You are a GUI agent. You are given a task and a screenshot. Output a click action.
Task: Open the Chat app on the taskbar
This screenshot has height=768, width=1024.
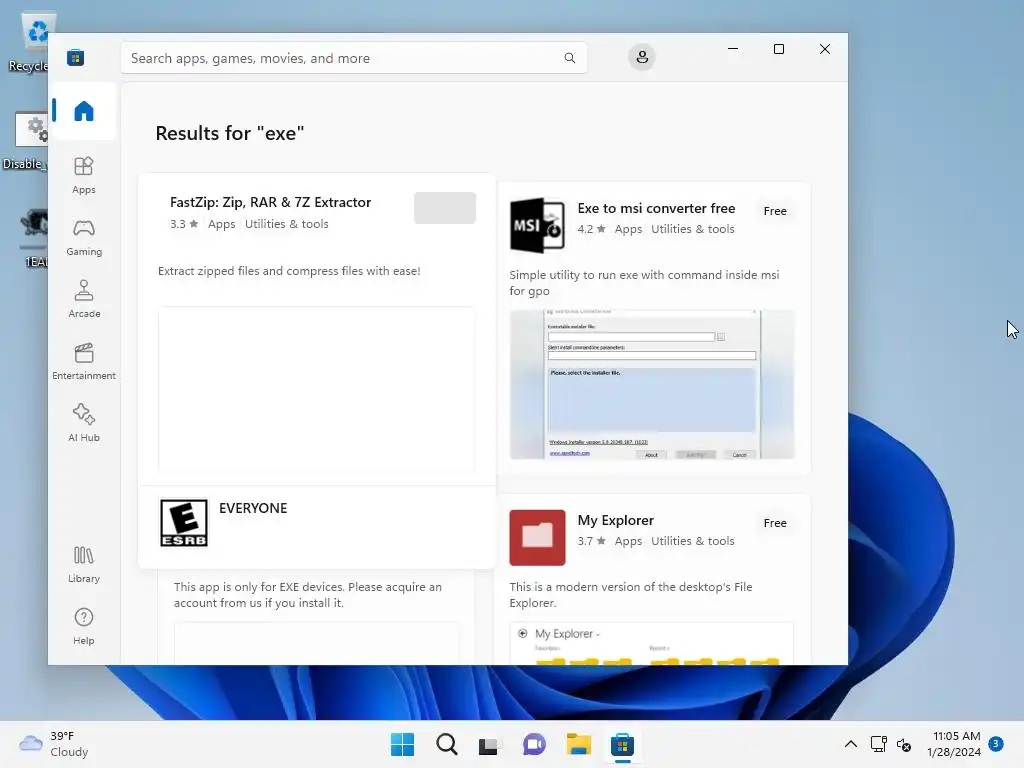(x=534, y=744)
